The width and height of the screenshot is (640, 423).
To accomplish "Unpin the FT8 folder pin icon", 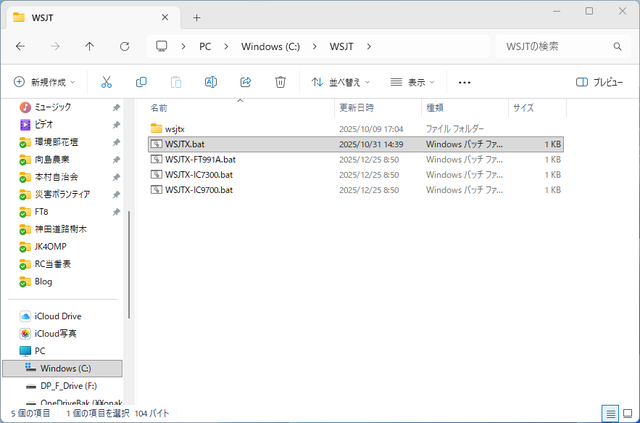I will (x=116, y=212).
